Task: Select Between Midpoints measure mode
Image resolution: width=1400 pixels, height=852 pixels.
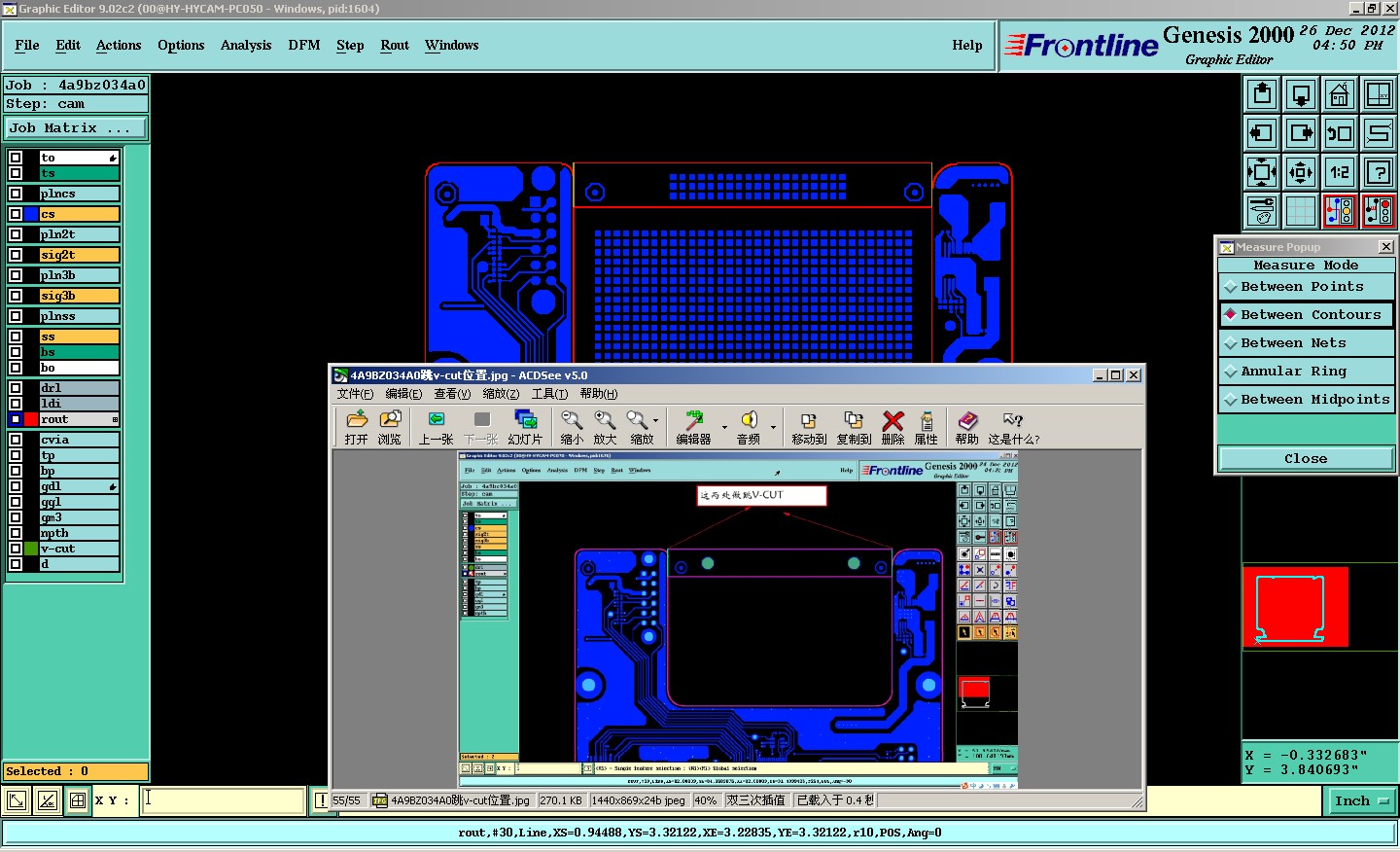Action: [x=1306, y=400]
